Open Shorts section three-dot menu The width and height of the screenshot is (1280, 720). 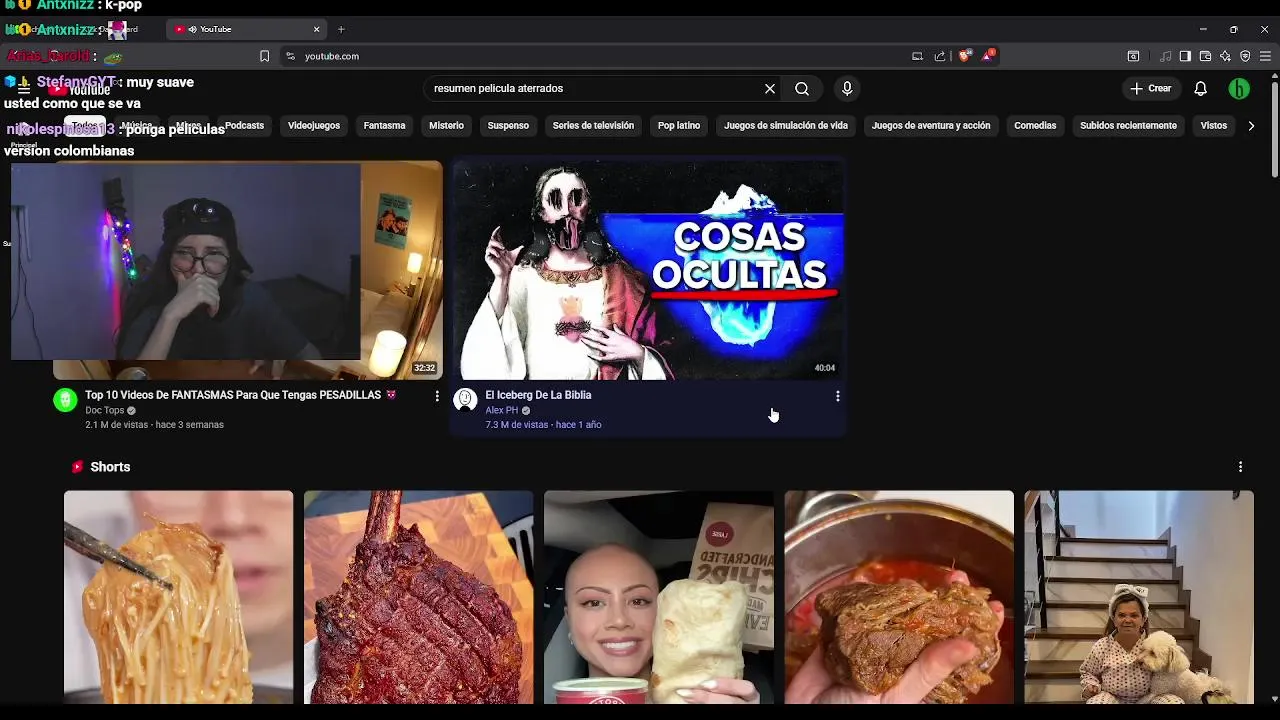tap(1240, 467)
